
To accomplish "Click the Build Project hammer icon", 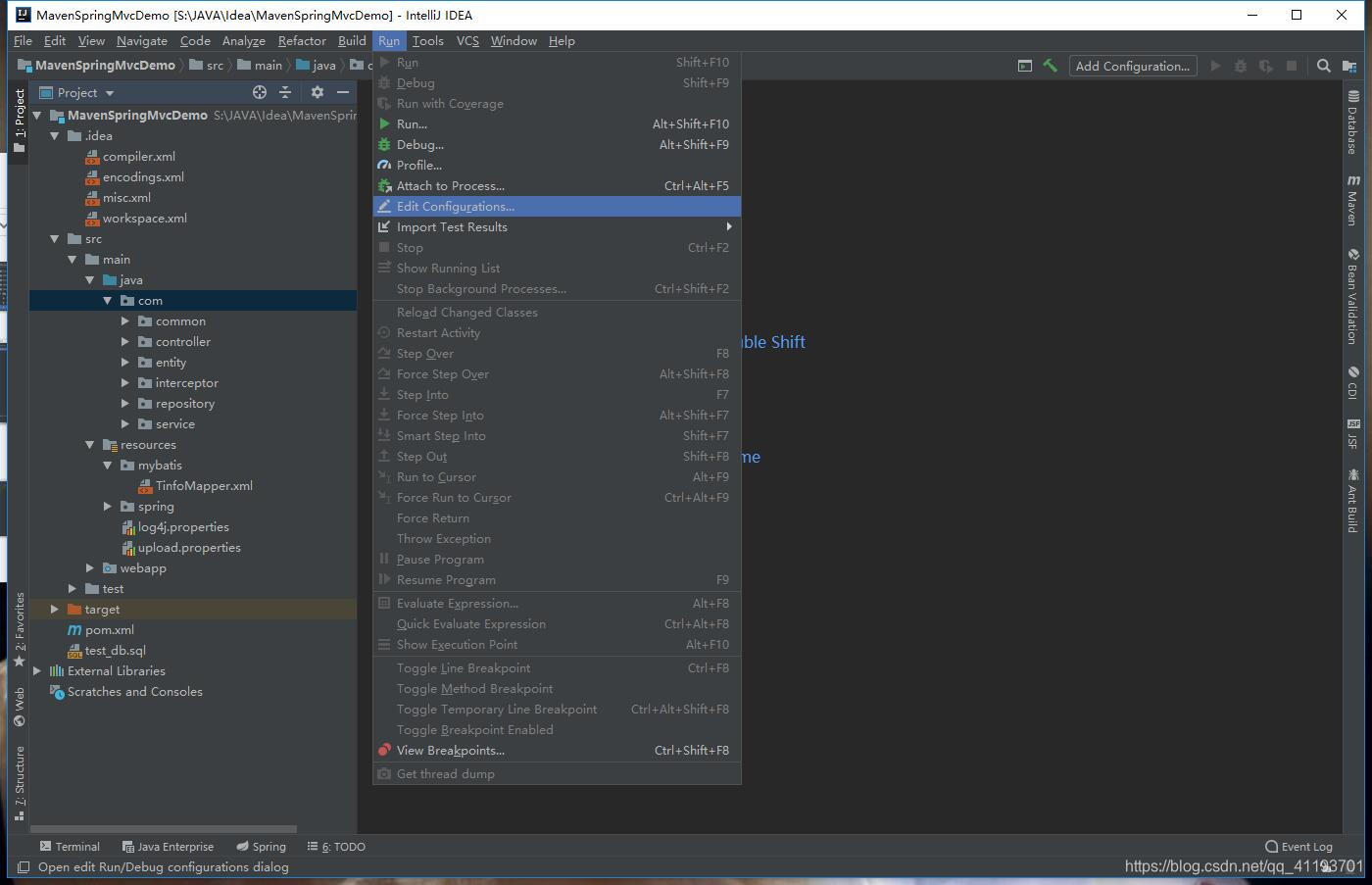I will pos(1050,66).
